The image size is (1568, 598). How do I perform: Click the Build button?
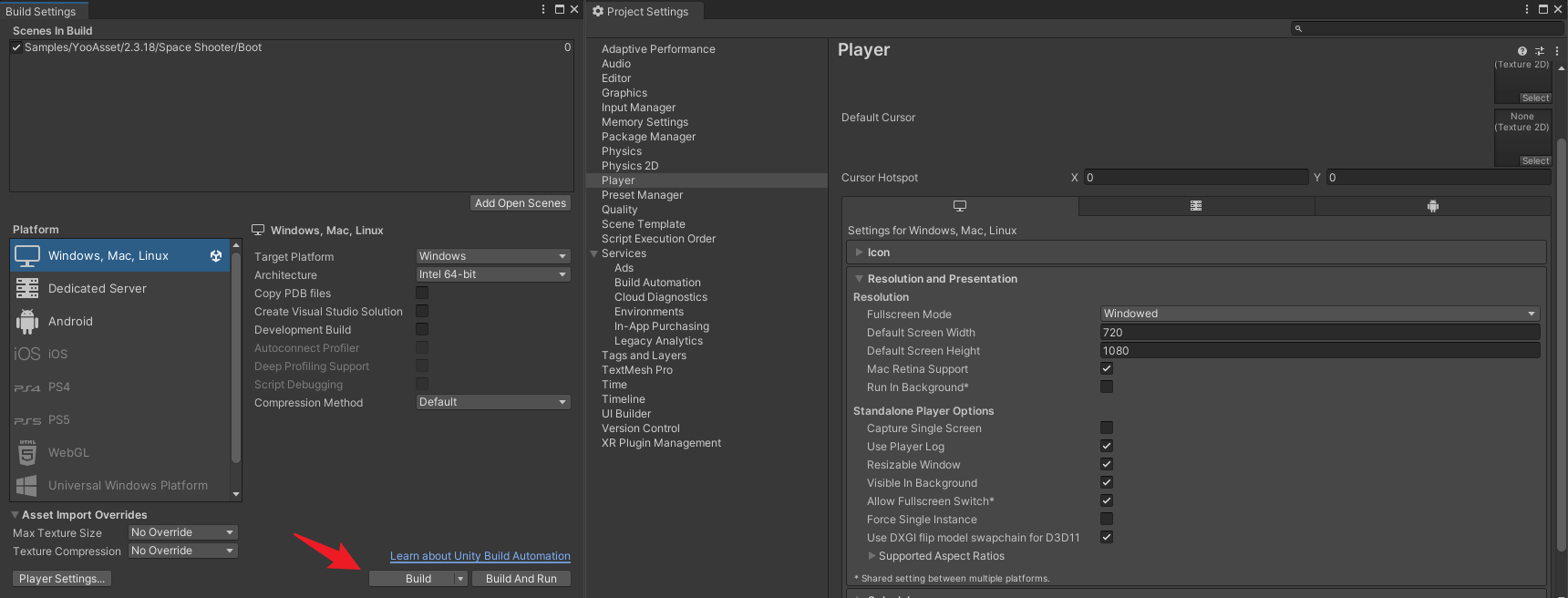[418, 579]
